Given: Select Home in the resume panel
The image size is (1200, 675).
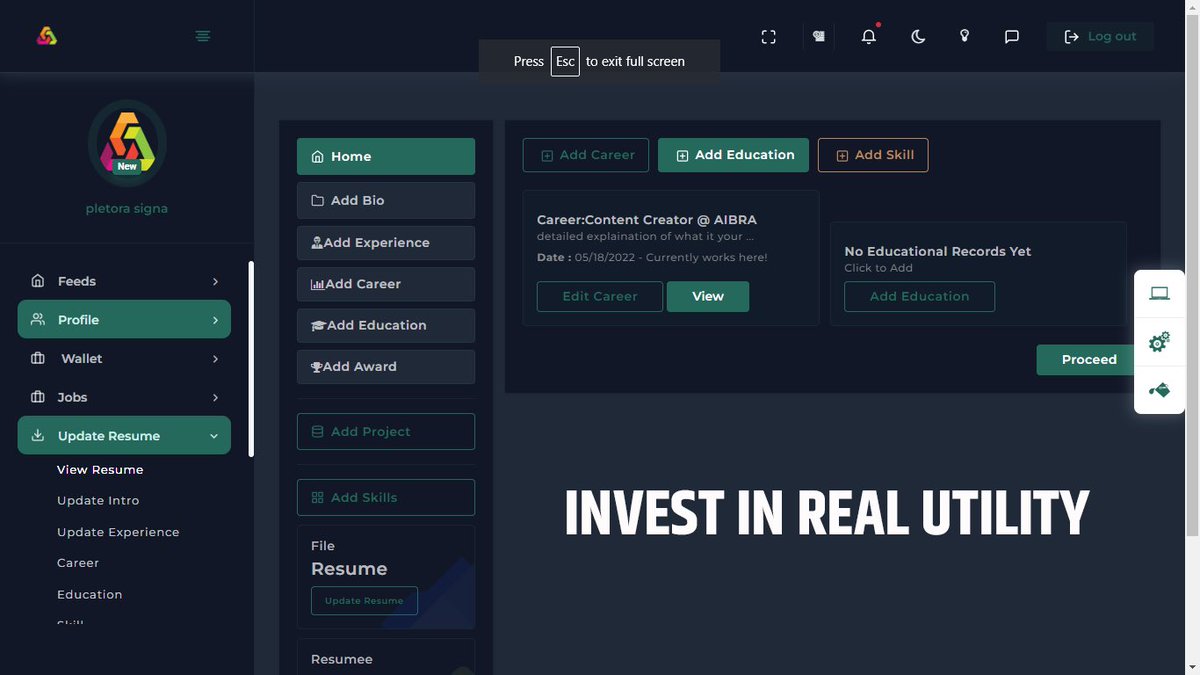Looking at the screenshot, I should [386, 157].
